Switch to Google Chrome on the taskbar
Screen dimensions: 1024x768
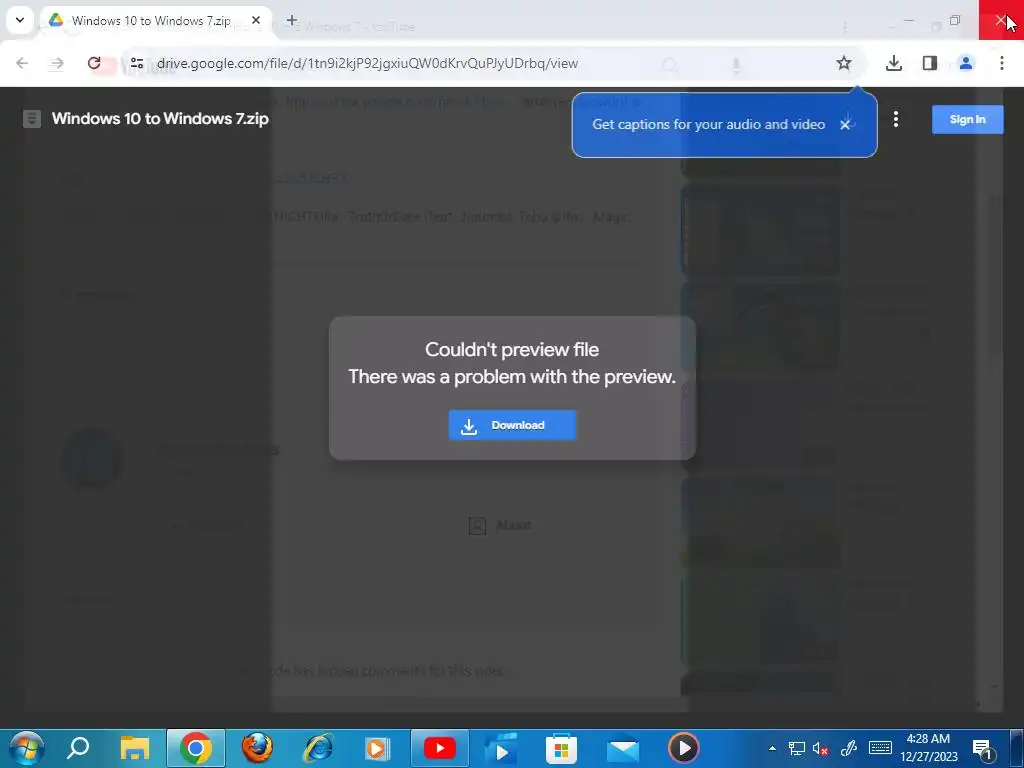tap(196, 748)
